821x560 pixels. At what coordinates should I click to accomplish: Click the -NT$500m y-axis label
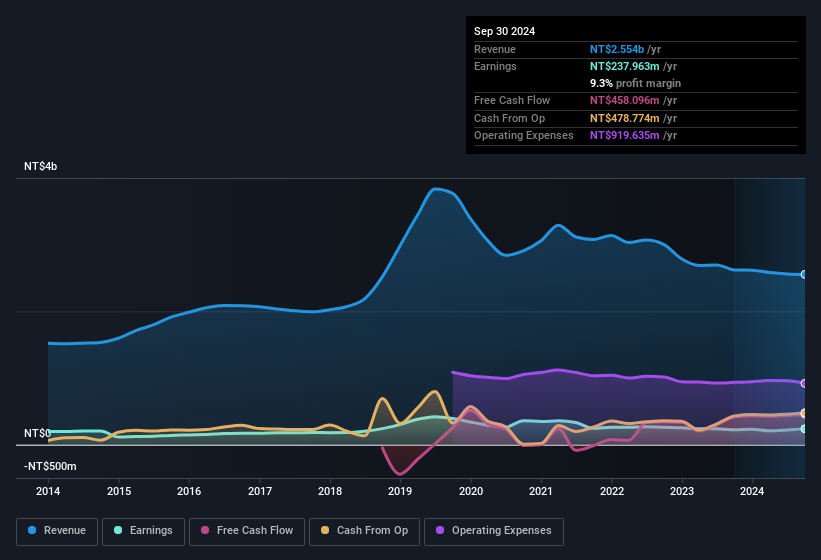pos(50,466)
